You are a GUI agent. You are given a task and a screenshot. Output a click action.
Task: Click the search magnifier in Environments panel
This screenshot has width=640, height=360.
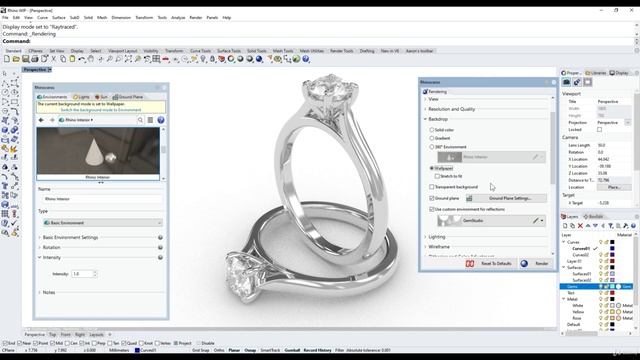point(140,120)
